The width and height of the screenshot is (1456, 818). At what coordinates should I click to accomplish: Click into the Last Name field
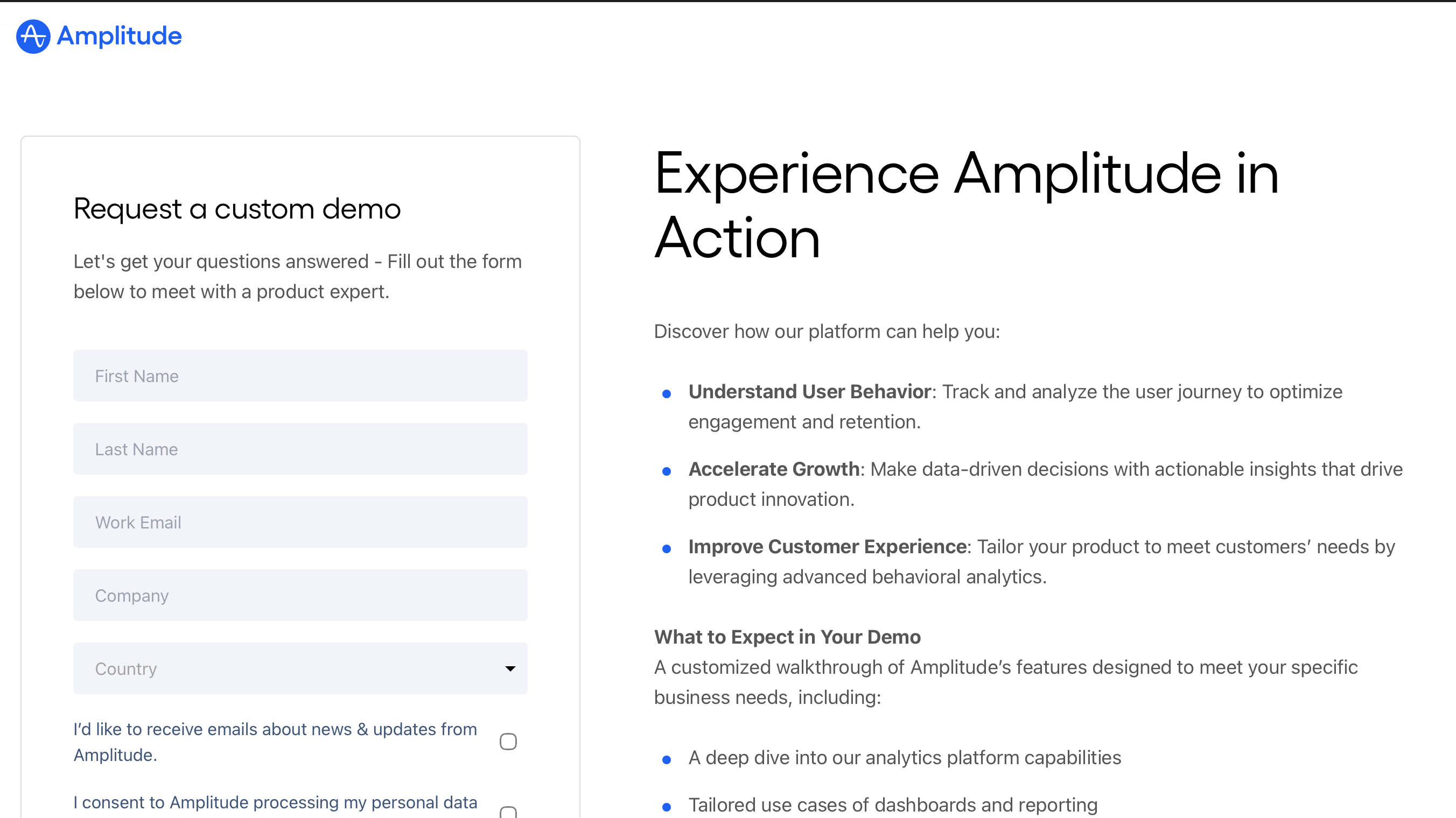[x=300, y=449]
